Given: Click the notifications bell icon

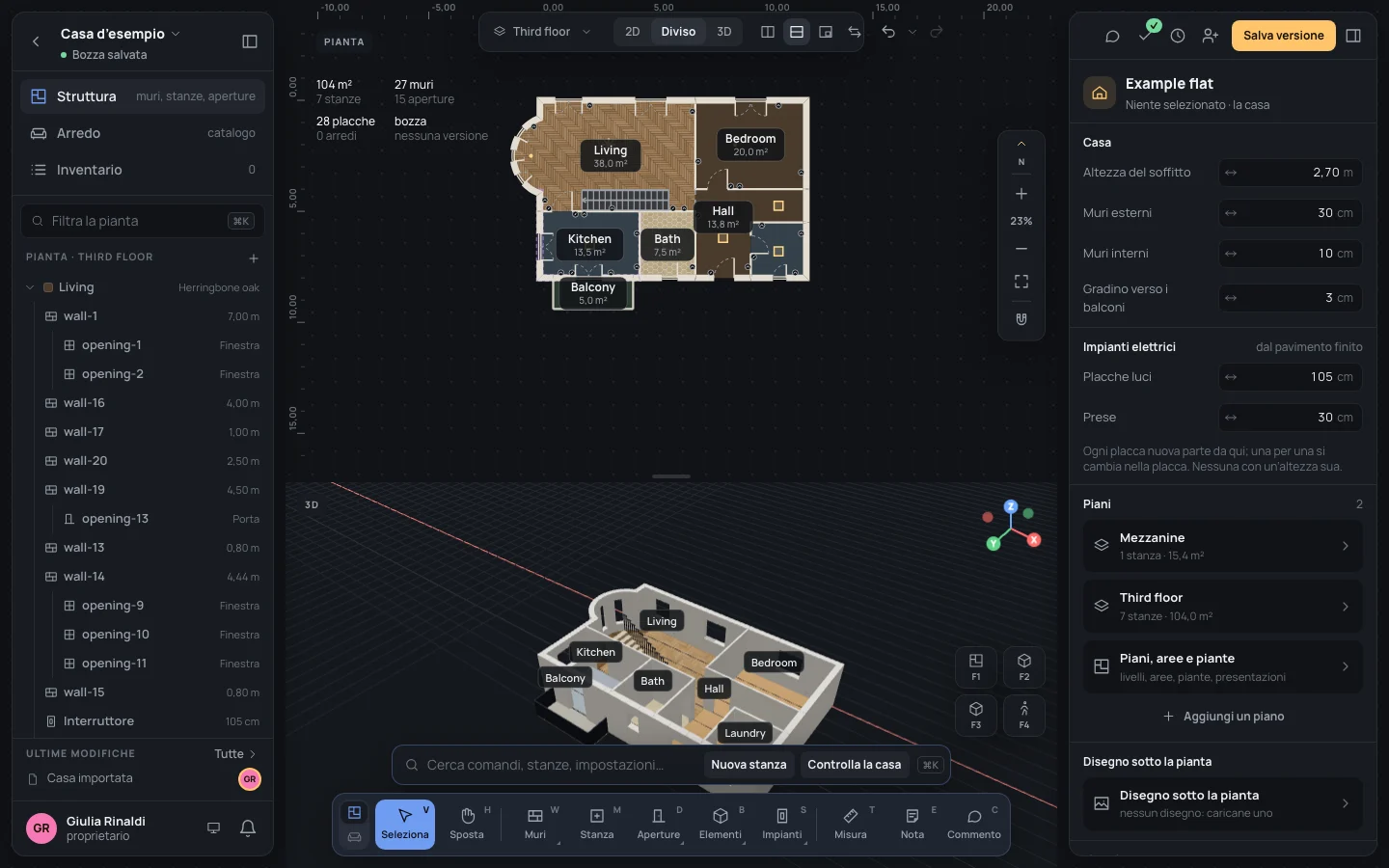Looking at the screenshot, I should point(248,827).
